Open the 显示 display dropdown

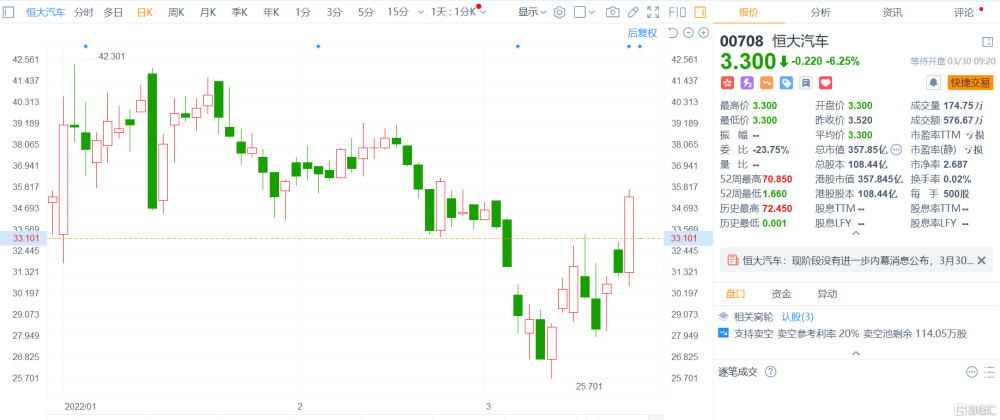[x=532, y=12]
